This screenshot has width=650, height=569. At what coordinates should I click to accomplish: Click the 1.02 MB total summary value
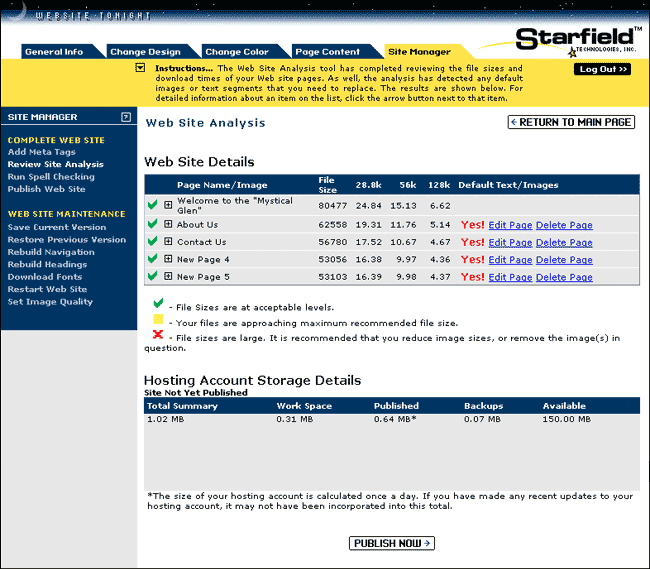coord(165,419)
